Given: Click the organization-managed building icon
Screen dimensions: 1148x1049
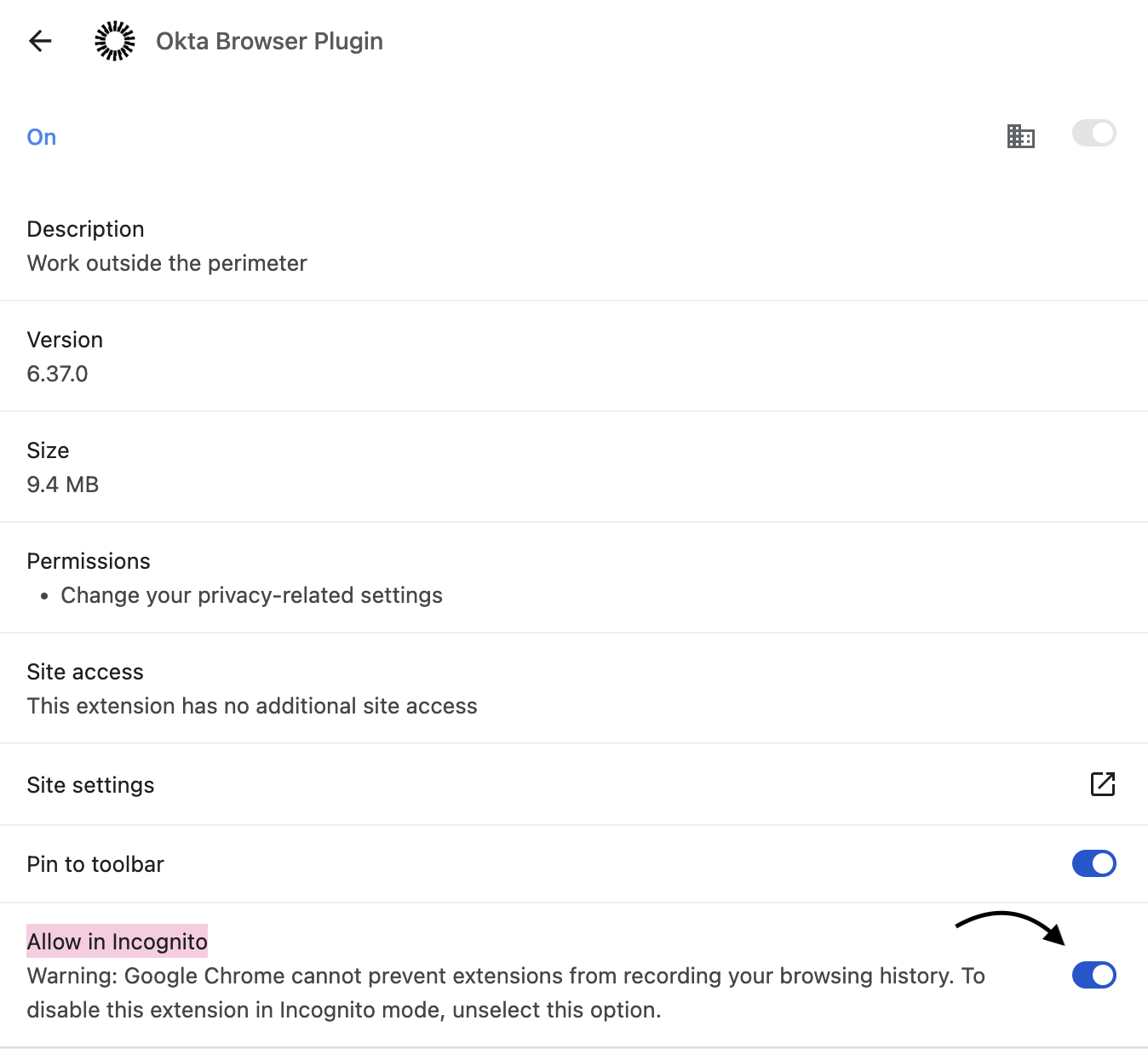Looking at the screenshot, I should point(1020,135).
